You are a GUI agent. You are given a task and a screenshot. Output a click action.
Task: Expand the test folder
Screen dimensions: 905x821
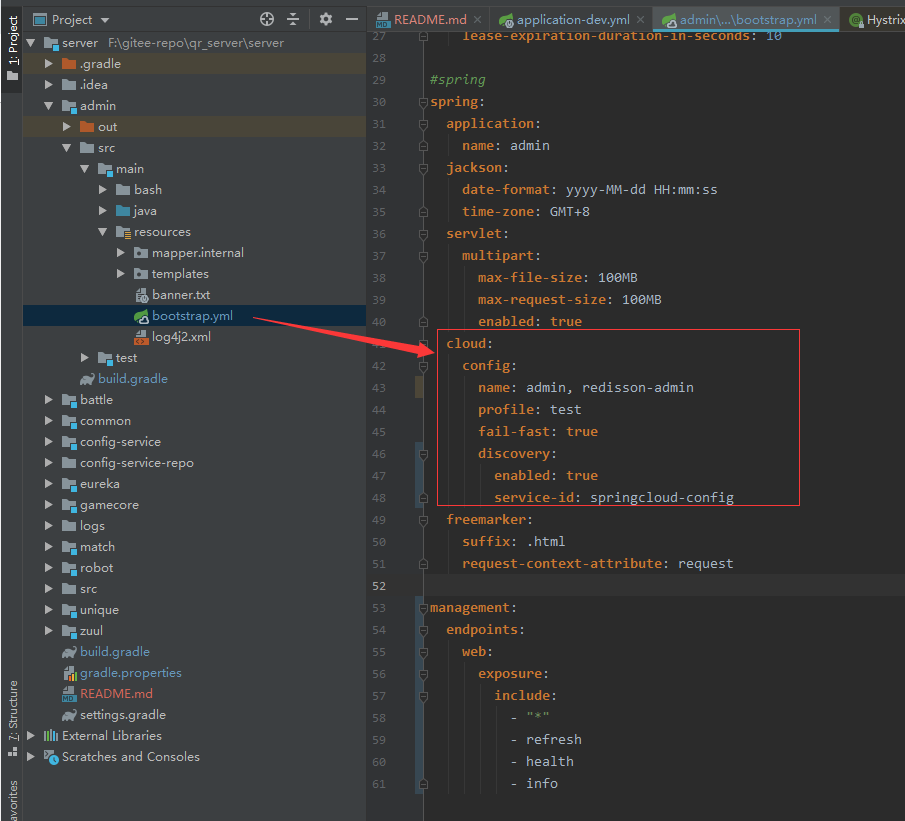click(85, 358)
